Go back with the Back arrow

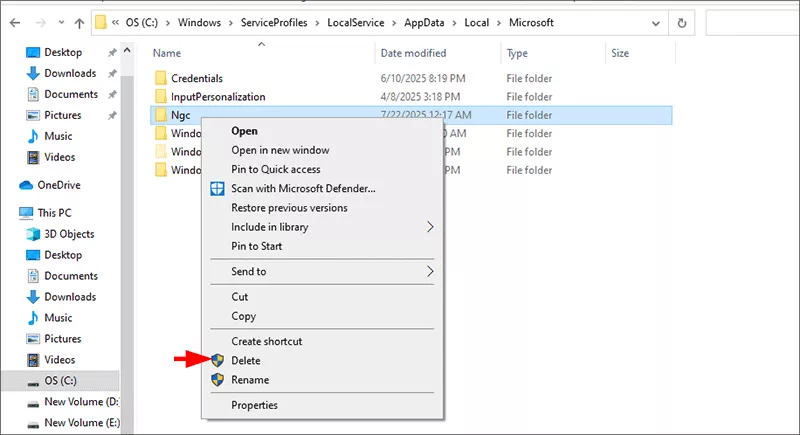pyautogui.click(x=15, y=23)
